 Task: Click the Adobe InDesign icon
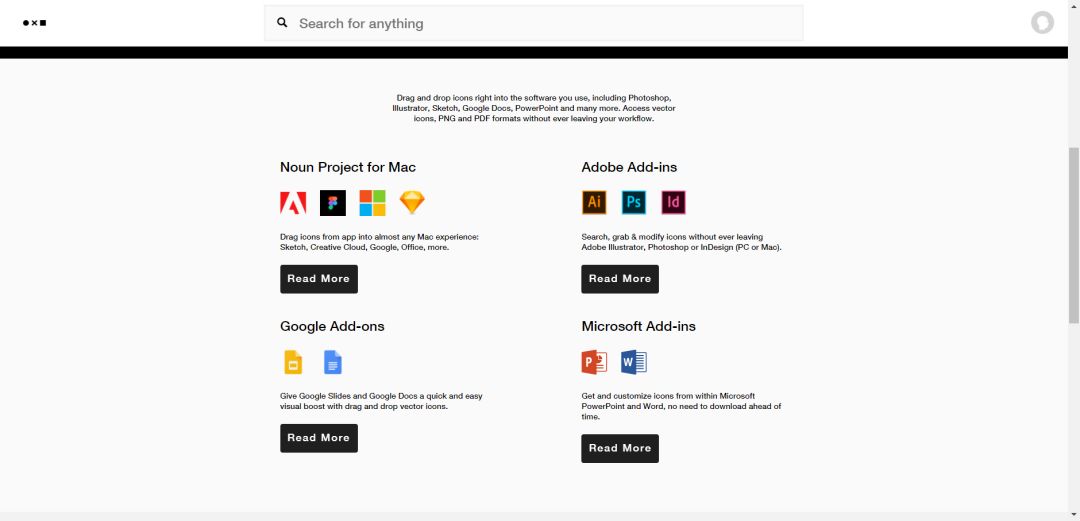(x=673, y=202)
